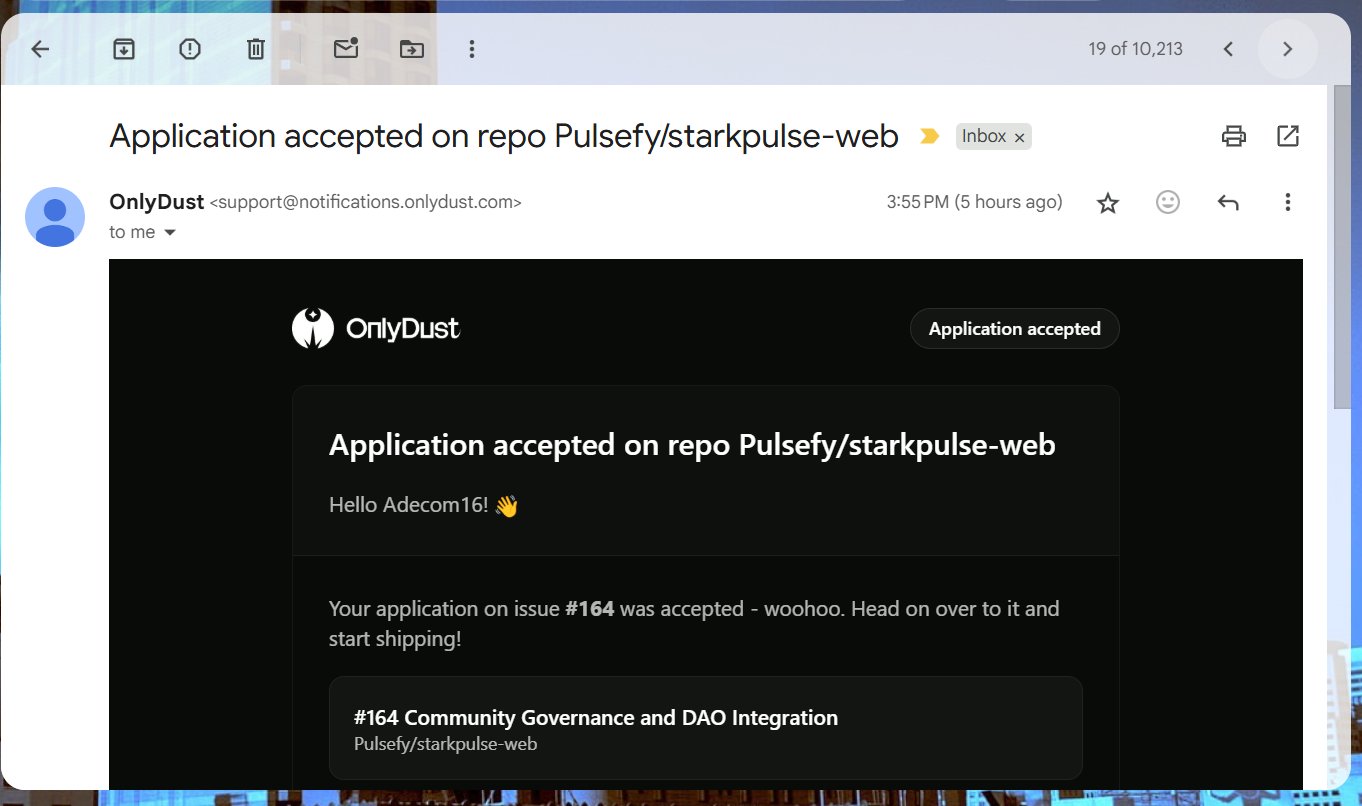1362x806 pixels.
Task: Go to the older email arrow
Action: click(x=1287, y=49)
